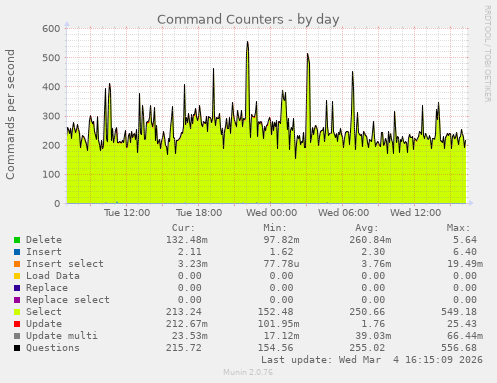
Task: Click the Update max value 25.43
Action: click(462, 324)
